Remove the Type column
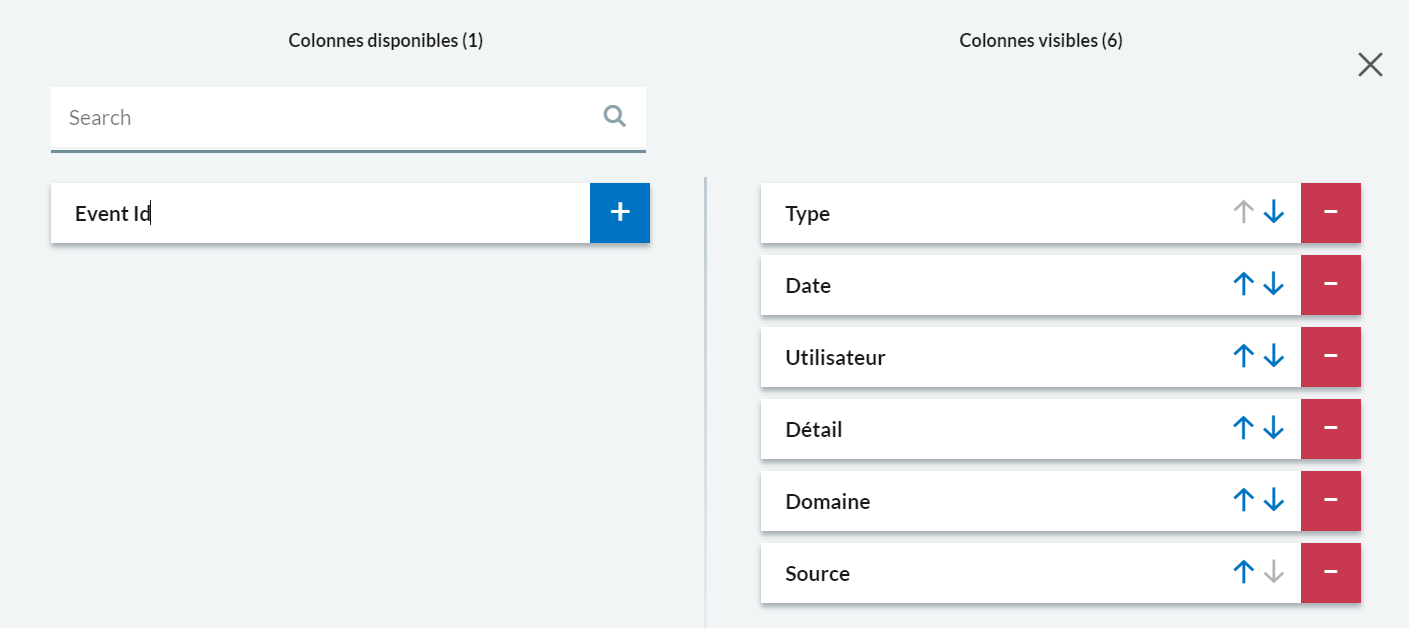Viewport: 1409px width, 628px height. (1330, 213)
